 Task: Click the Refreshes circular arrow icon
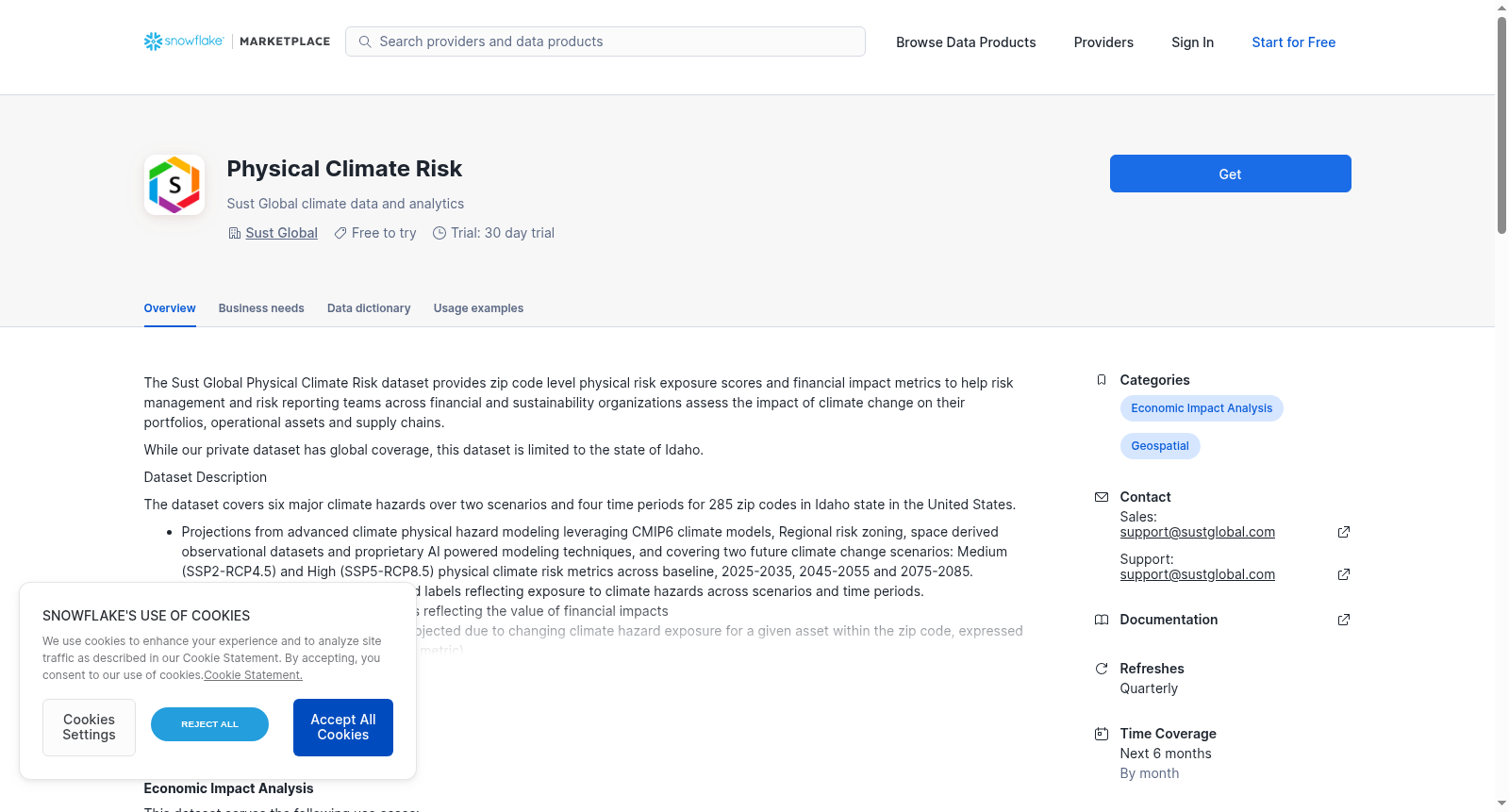coord(1102,669)
